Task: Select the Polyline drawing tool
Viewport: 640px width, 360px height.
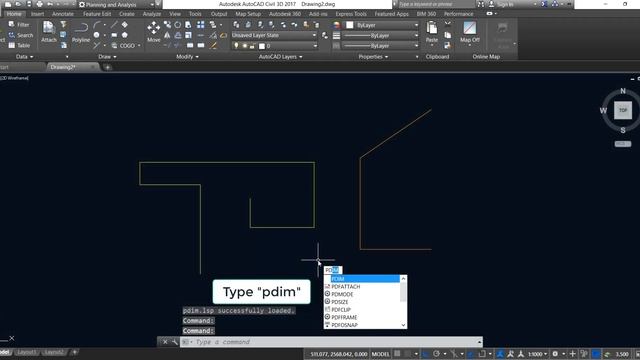Action: pos(81,32)
